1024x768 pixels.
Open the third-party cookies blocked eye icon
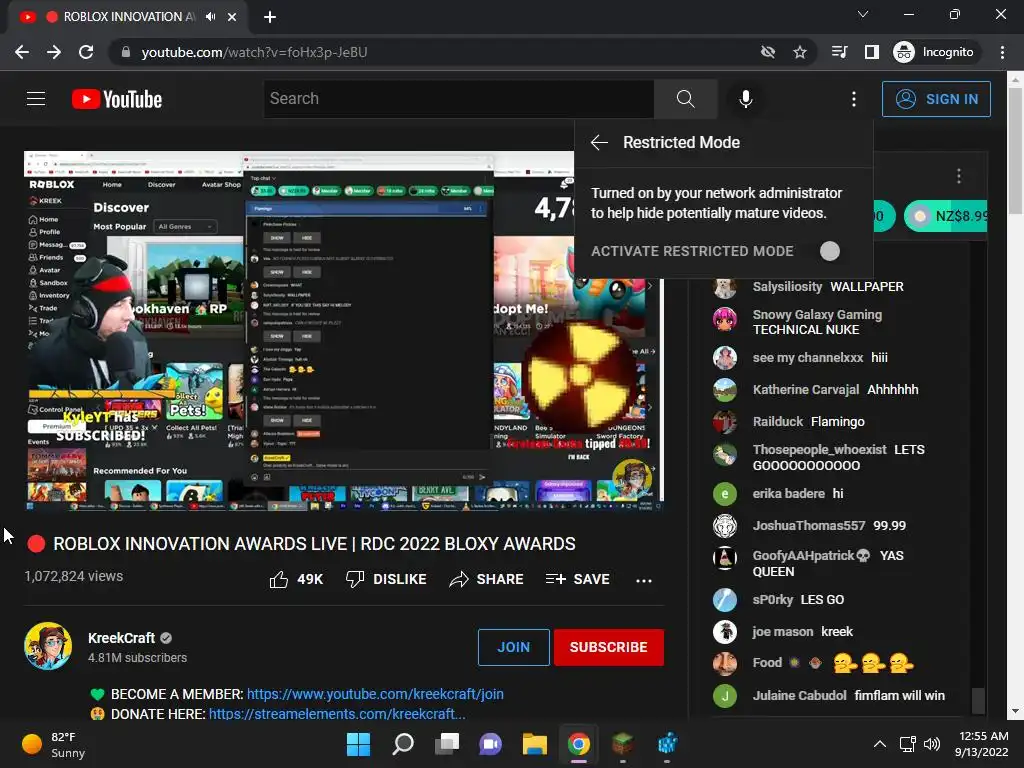pos(768,52)
